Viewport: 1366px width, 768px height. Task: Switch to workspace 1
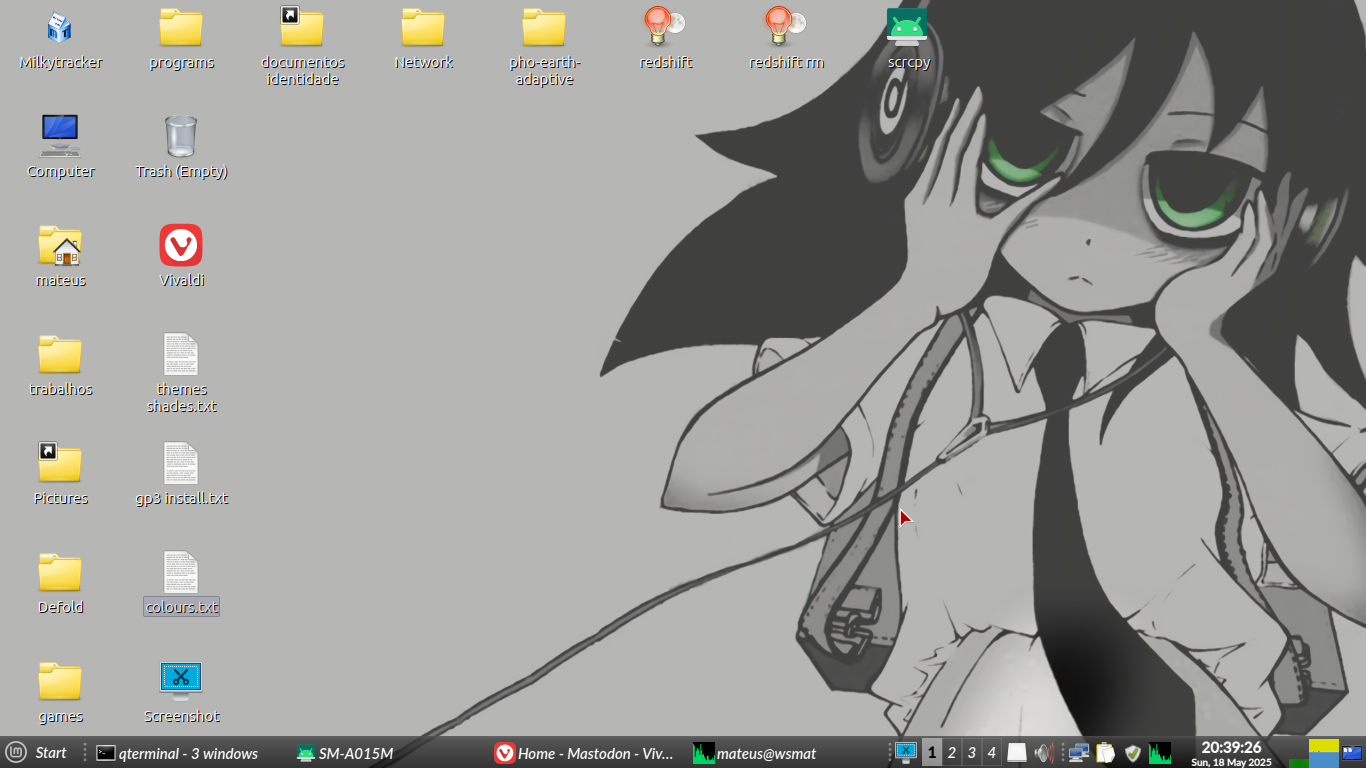[931, 753]
